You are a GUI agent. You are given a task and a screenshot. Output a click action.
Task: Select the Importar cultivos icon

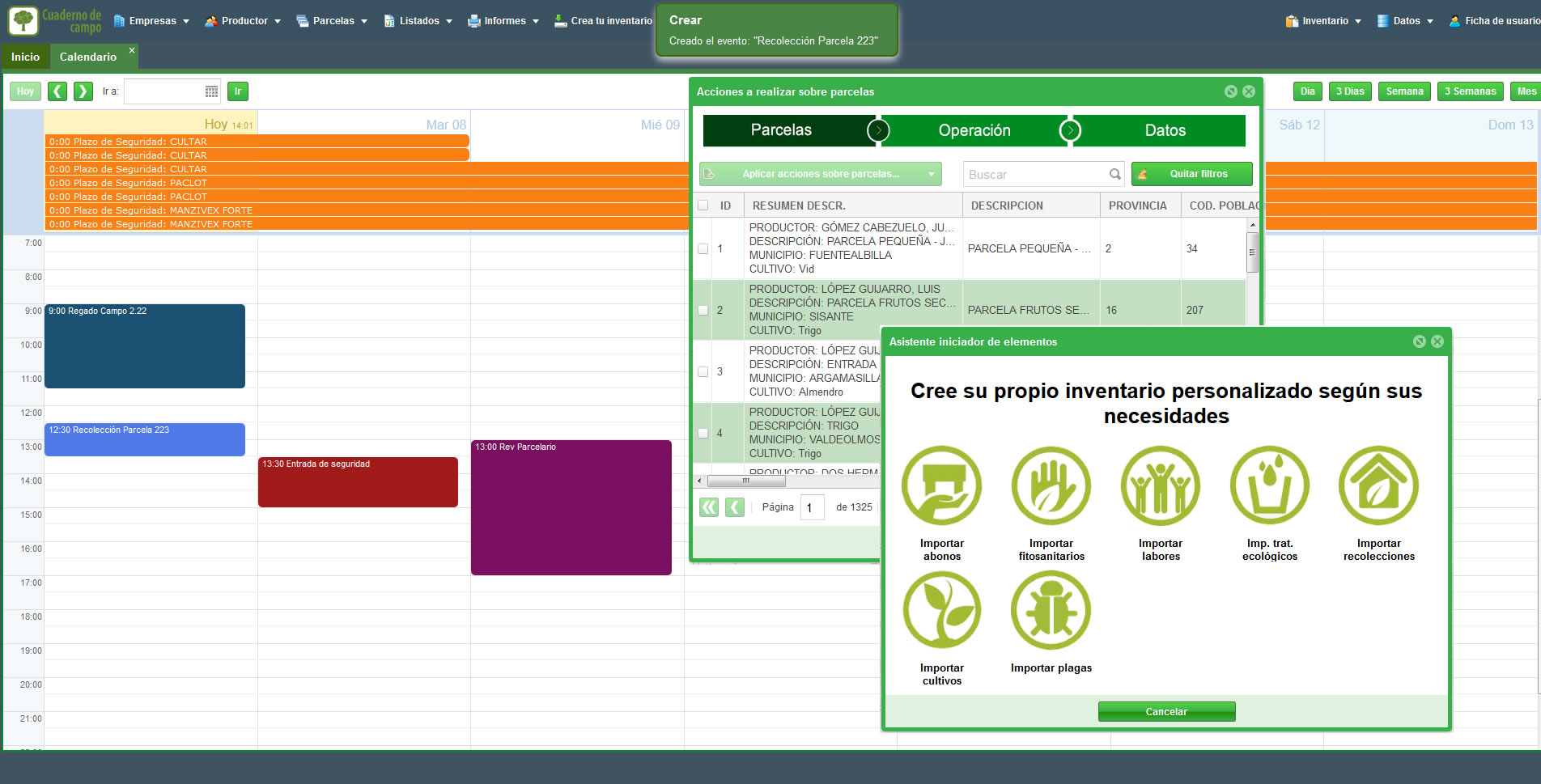click(x=941, y=610)
